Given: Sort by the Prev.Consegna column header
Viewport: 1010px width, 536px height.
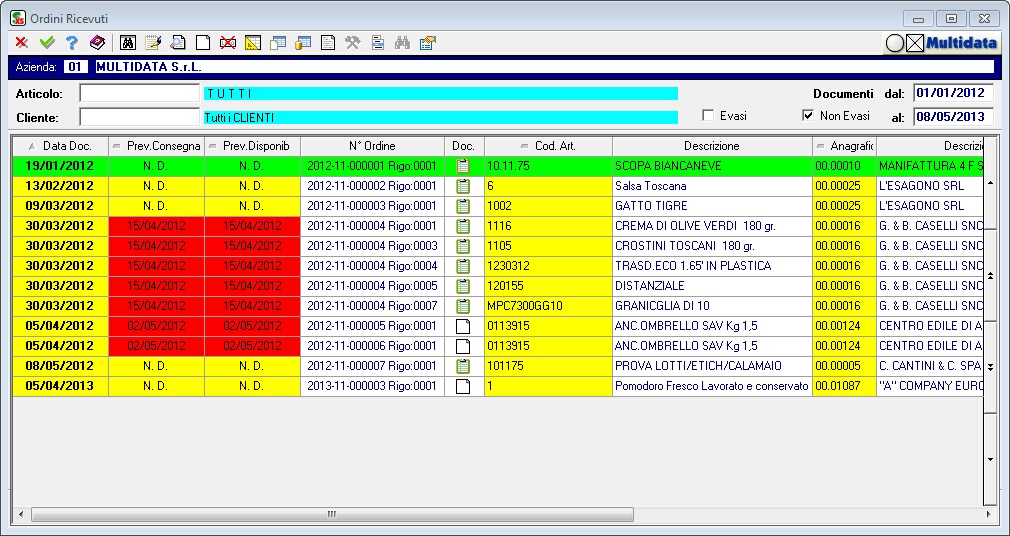Looking at the screenshot, I should 157,146.
